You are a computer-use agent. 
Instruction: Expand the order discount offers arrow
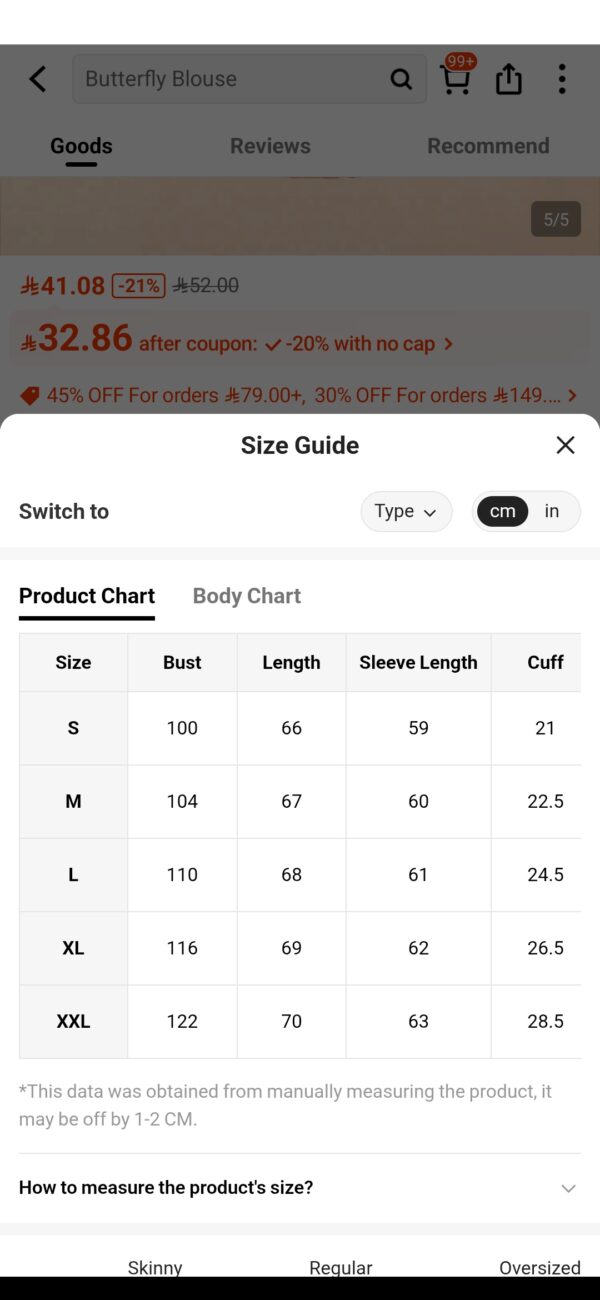coord(572,396)
